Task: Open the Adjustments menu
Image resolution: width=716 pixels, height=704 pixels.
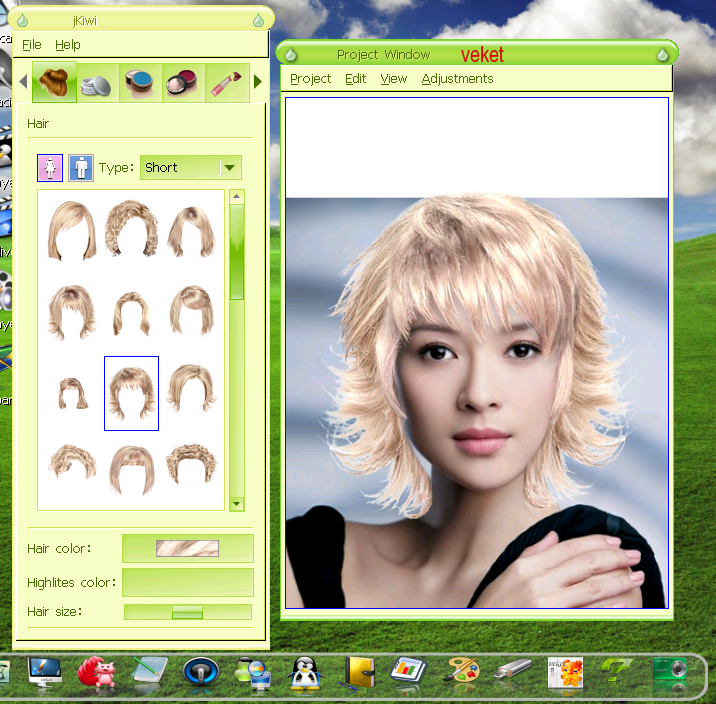Action: pos(457,79)
